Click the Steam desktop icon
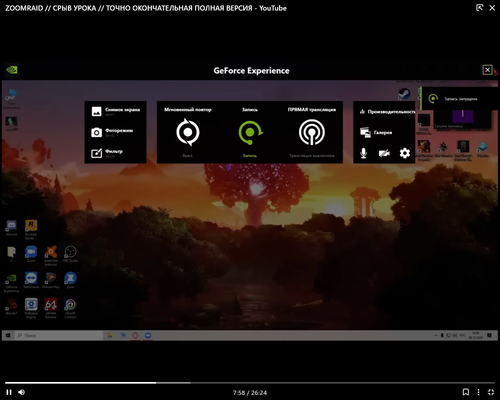 tap(404, 94)
